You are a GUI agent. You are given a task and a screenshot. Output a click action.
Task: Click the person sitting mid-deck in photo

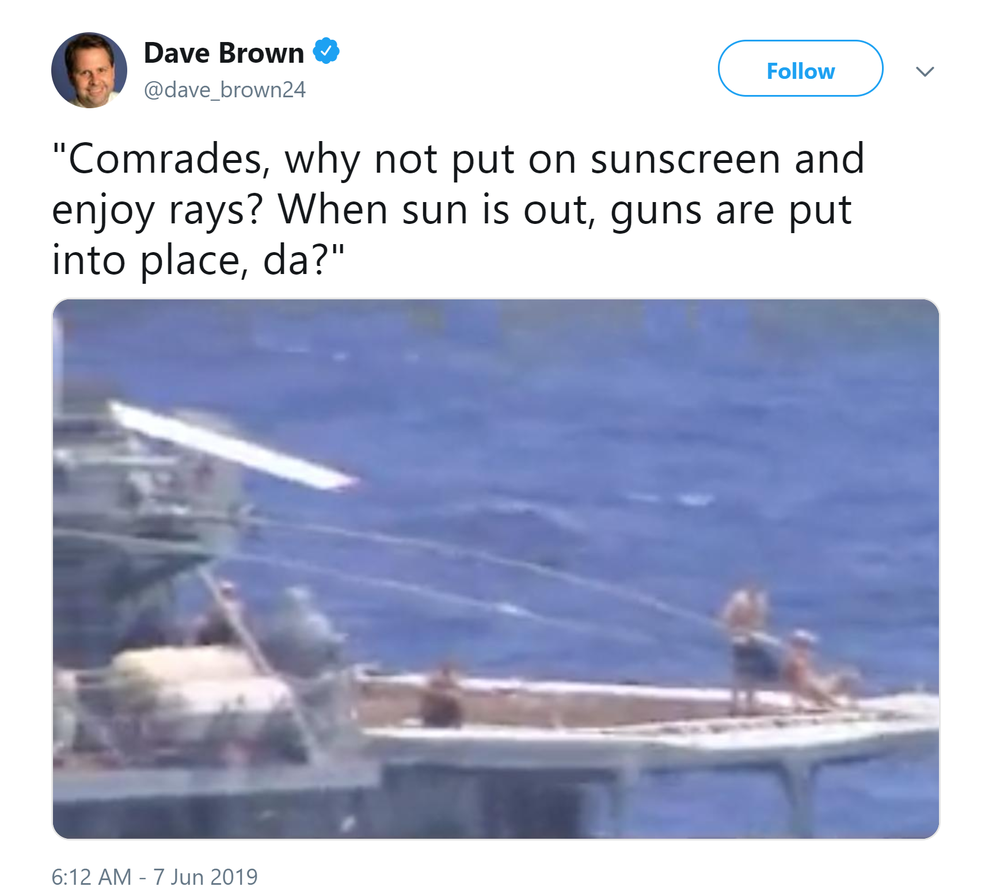442,696
